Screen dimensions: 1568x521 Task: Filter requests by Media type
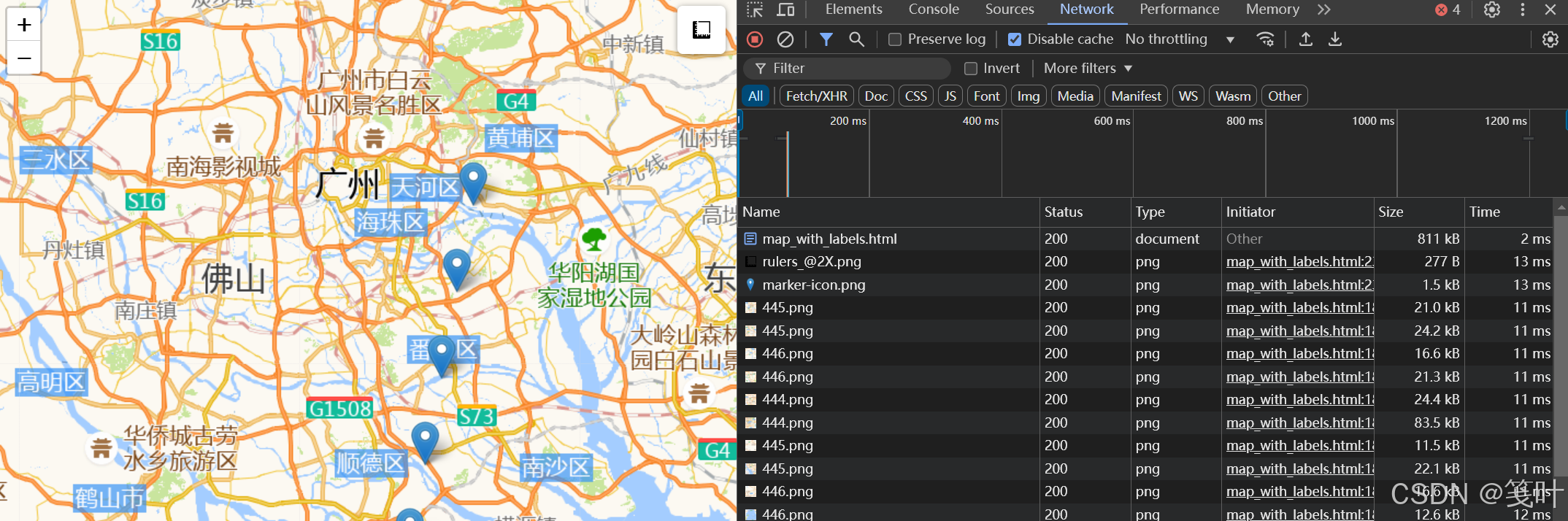click(x=1075, y=96)
